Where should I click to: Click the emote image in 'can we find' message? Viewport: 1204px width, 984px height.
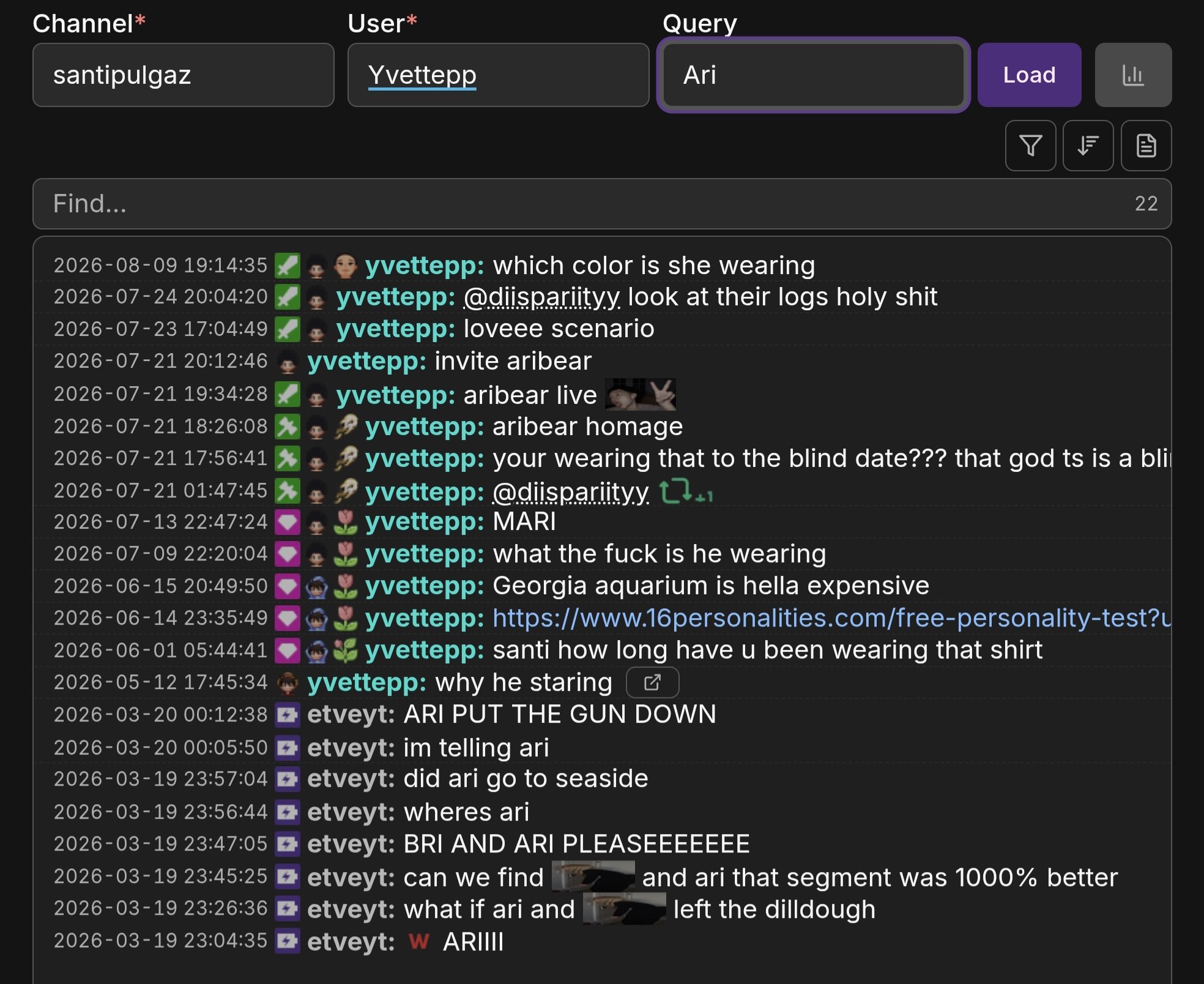[593, 877]
